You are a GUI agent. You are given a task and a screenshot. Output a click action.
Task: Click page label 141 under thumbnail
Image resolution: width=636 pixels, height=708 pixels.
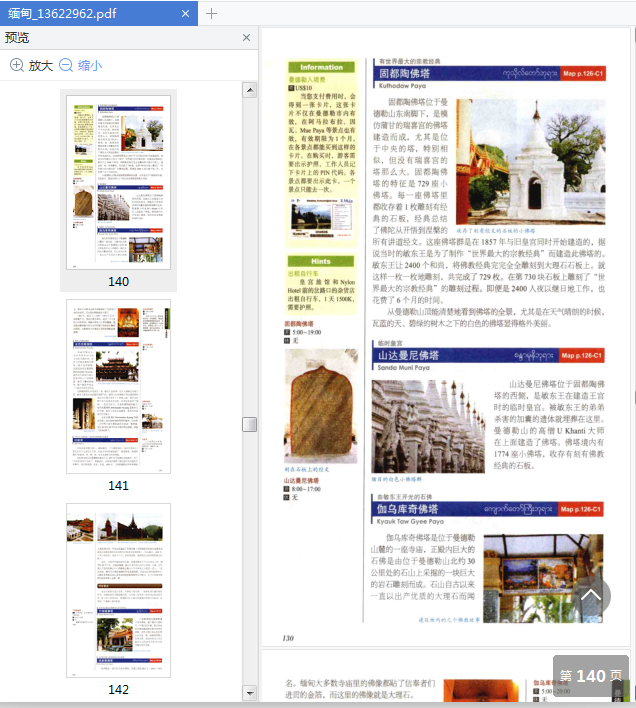tap(118, 485)
